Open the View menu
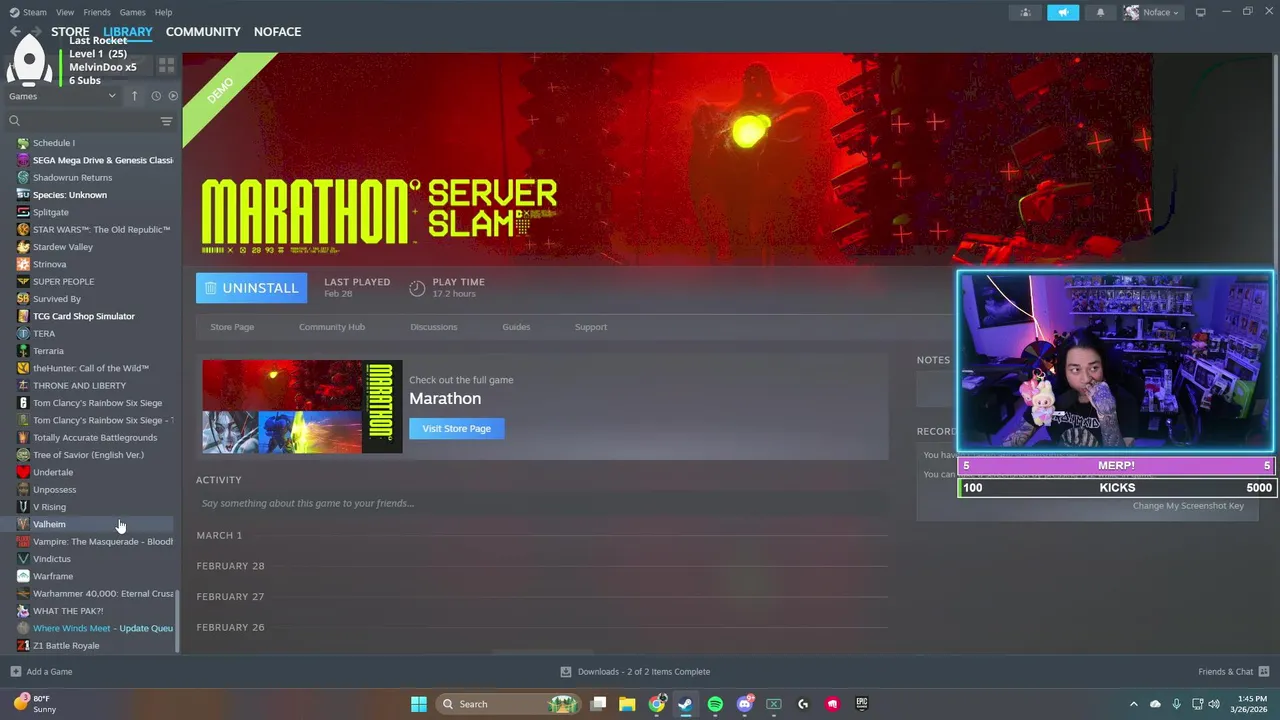Viewport: 1280px width, 720px height. [65, 12]
